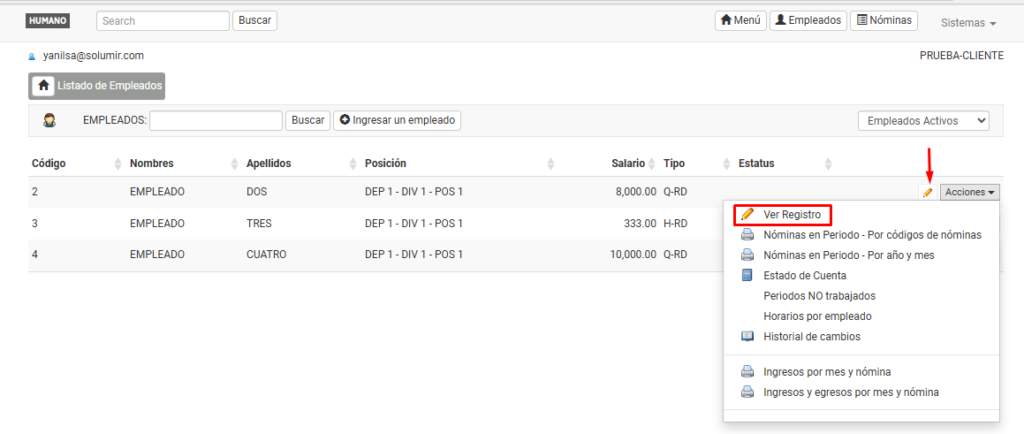This screenshot has height=434, width=1024.
Task: Open Ingresos por mes y nómina report
Action: (x=827, y=372)
